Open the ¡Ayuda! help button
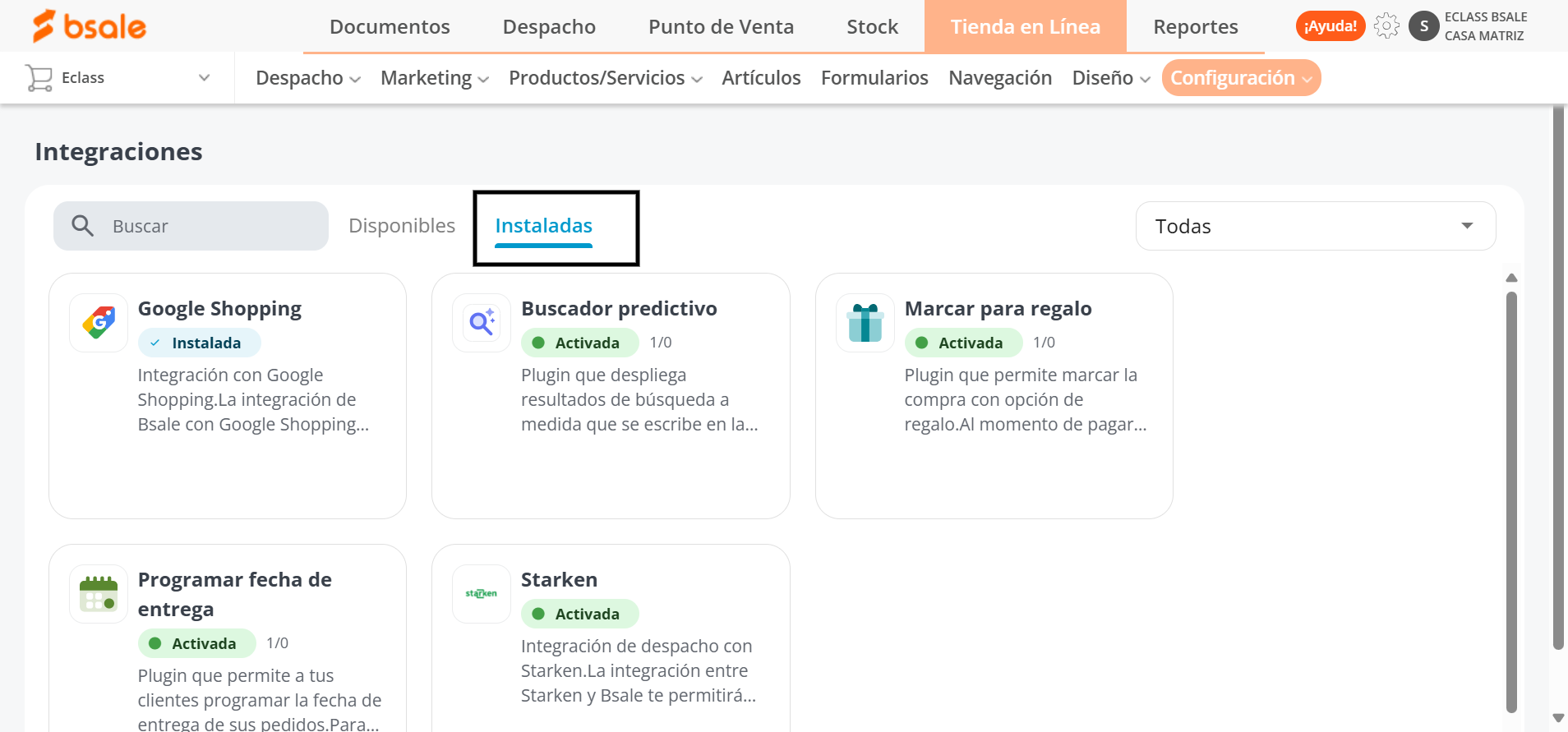 pyautogui.click(x=1330, y=26)
